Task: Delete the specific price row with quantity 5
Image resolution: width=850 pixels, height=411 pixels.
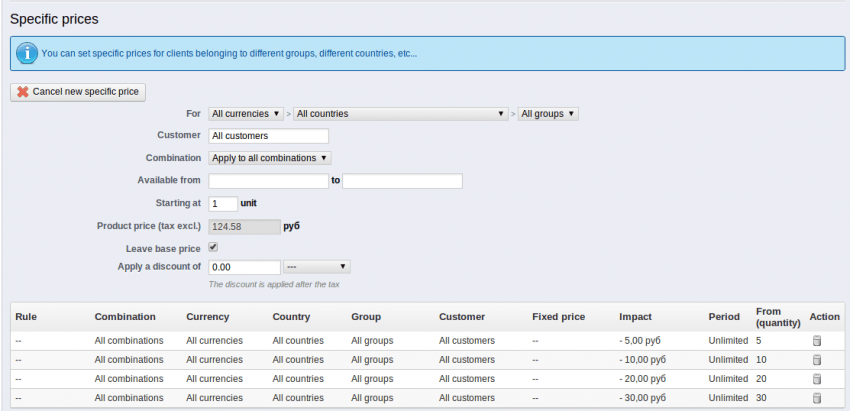Action: 817,341
